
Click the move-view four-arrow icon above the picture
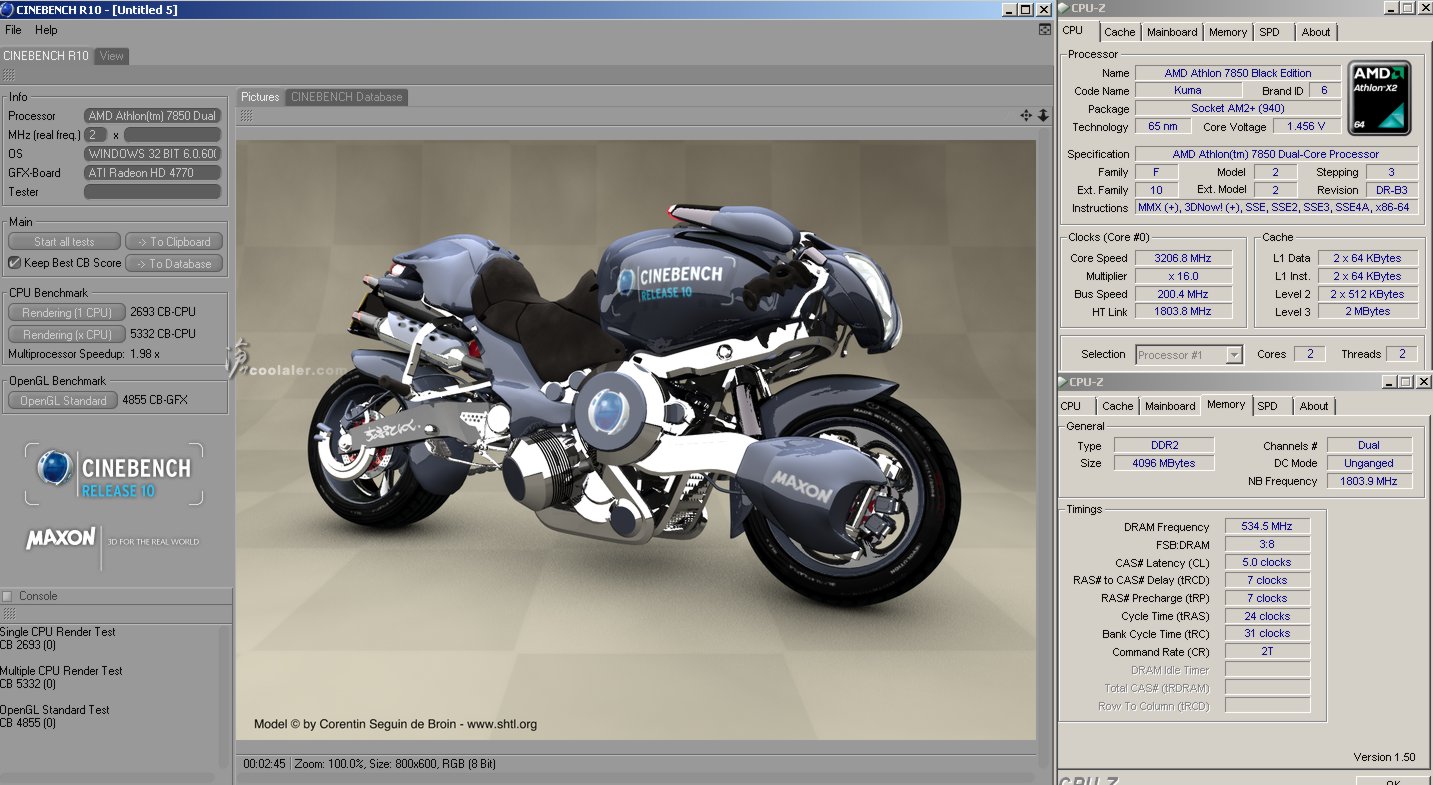[x=1026, y=116]
